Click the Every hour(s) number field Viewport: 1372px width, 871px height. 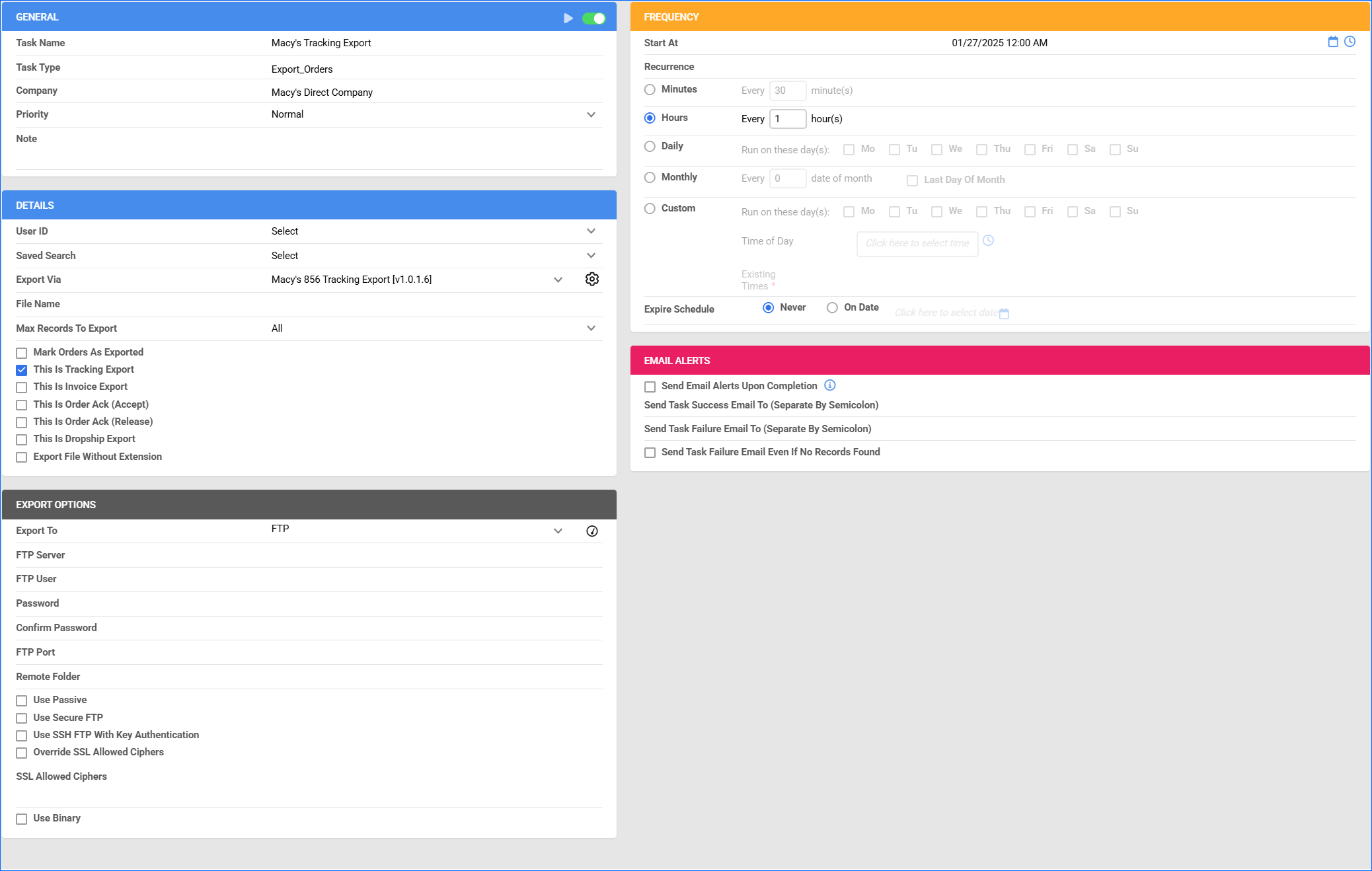coord(788,119)
